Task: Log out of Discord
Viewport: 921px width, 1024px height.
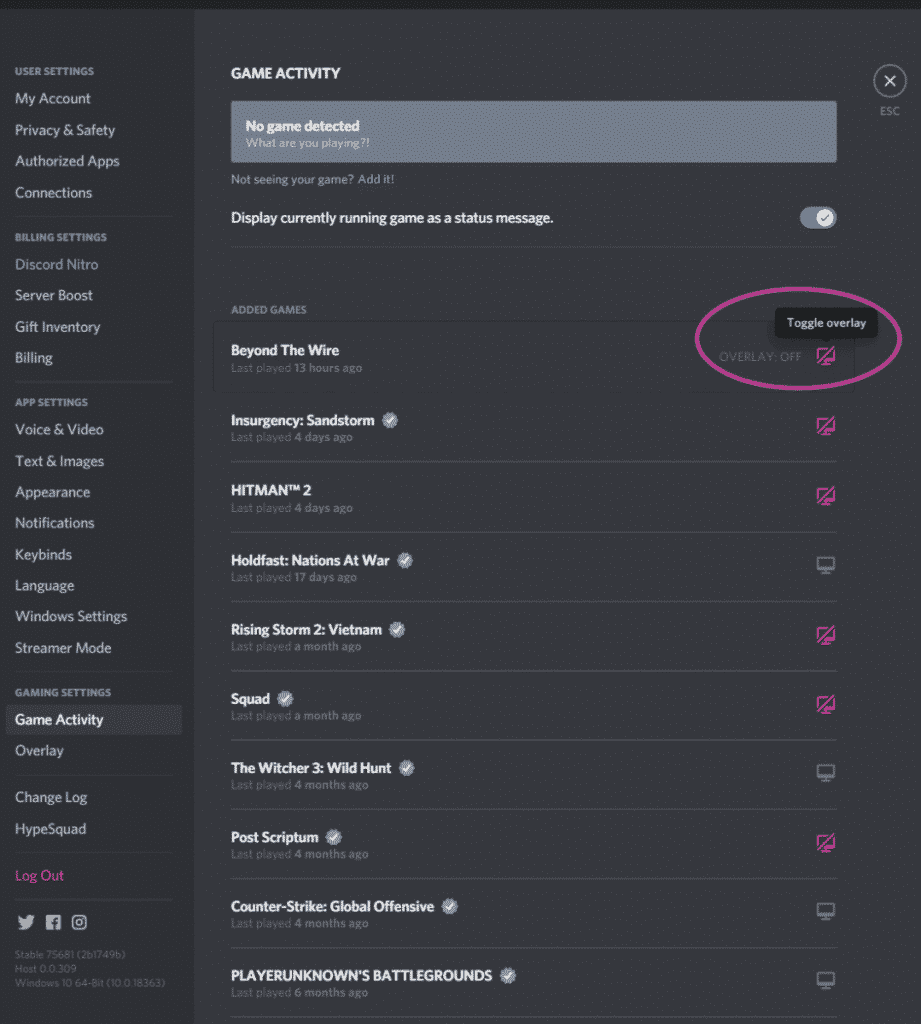Action: (x=39, y=875)
